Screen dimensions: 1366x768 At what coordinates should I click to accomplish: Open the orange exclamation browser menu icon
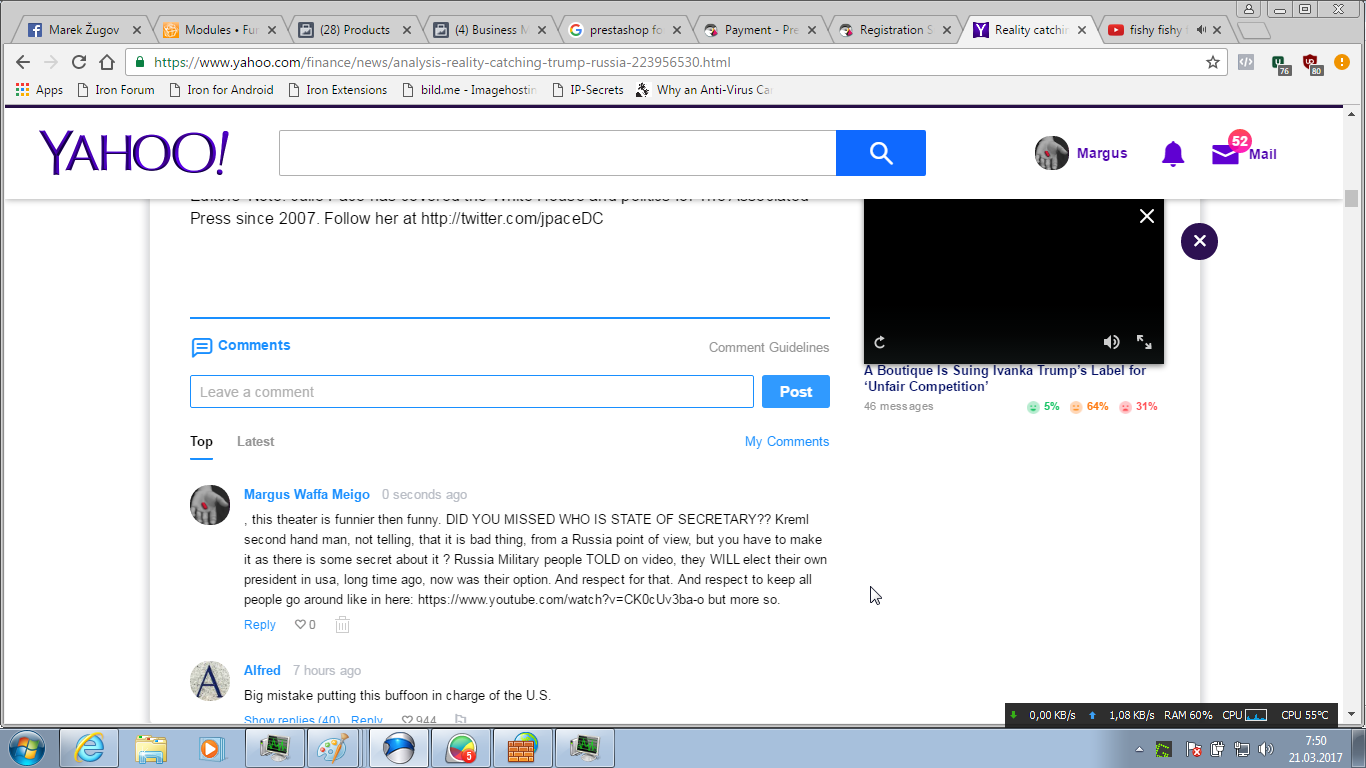coord(1343,62)
